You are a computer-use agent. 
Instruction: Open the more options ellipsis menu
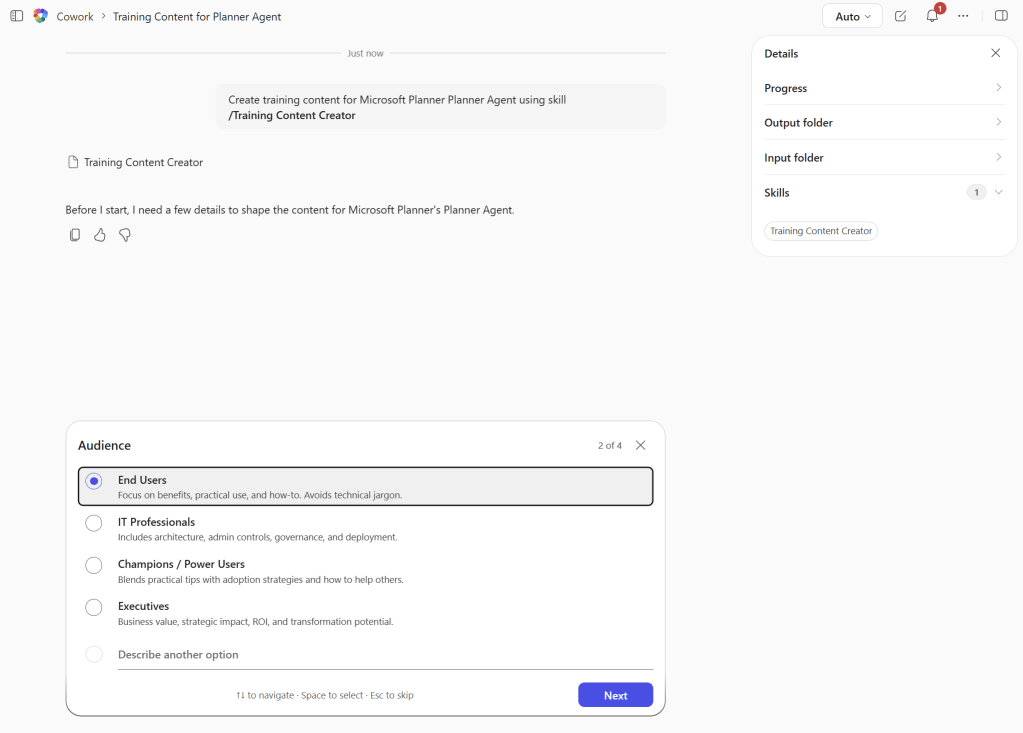point(963,16)
